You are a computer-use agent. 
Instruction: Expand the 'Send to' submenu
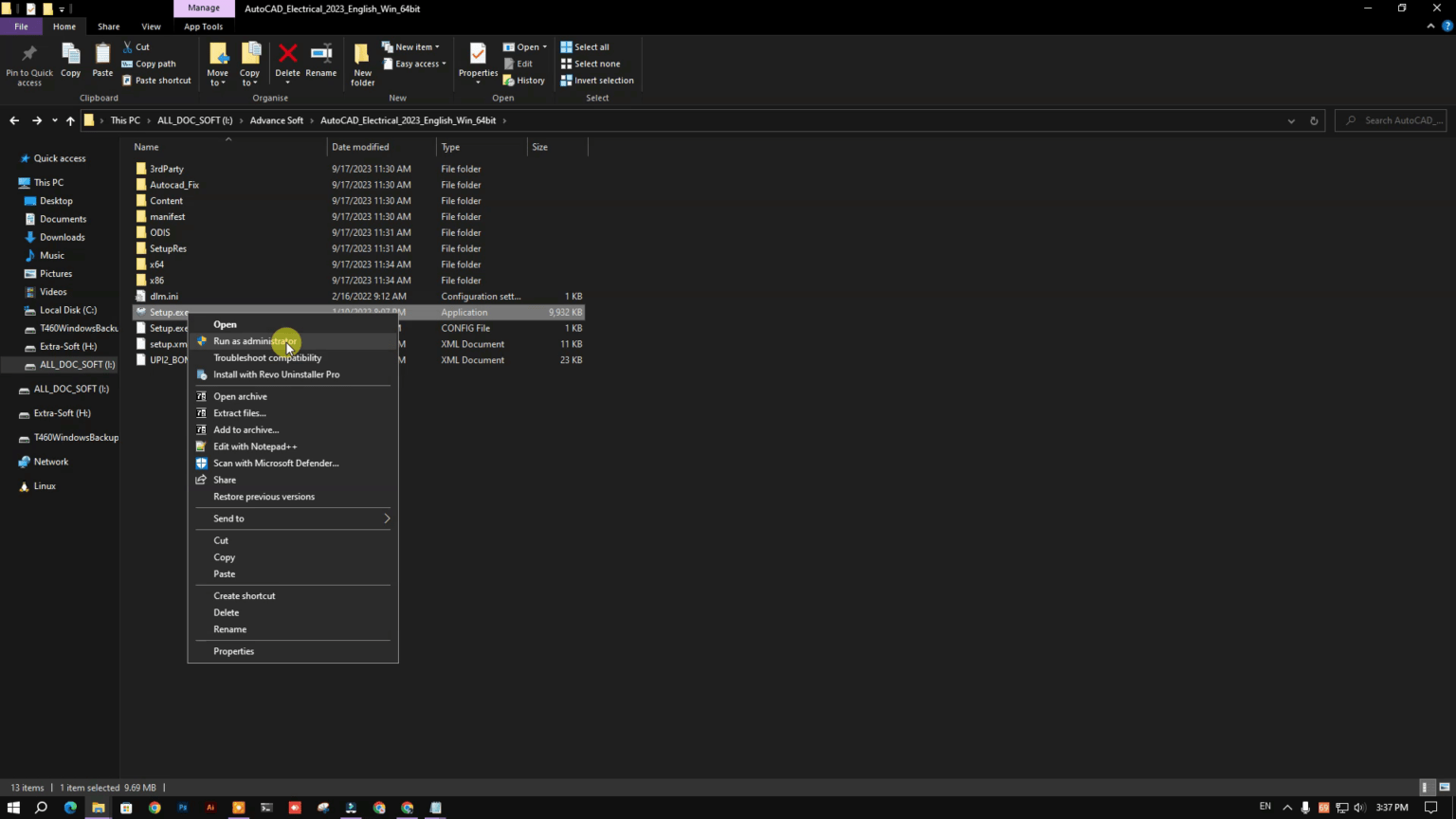point(292,519)
